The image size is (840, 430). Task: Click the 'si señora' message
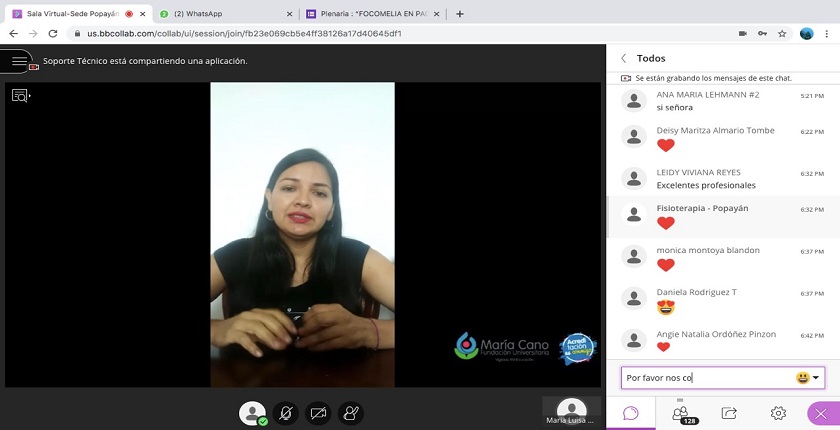click(x=674, y=108)
